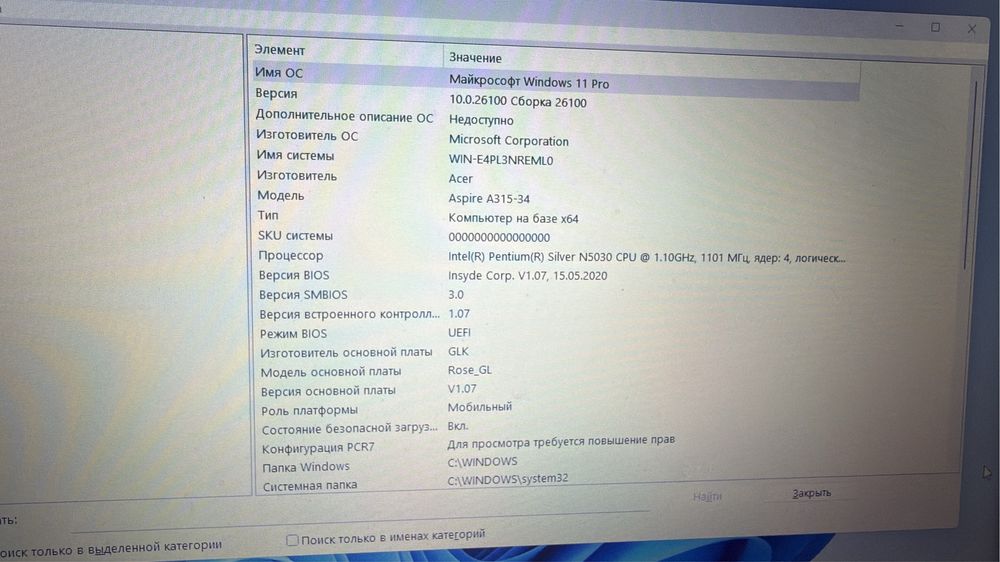Select 'Дополнительное описание ОС' row
Screen dimensions: 1000x562
[344, 116]
